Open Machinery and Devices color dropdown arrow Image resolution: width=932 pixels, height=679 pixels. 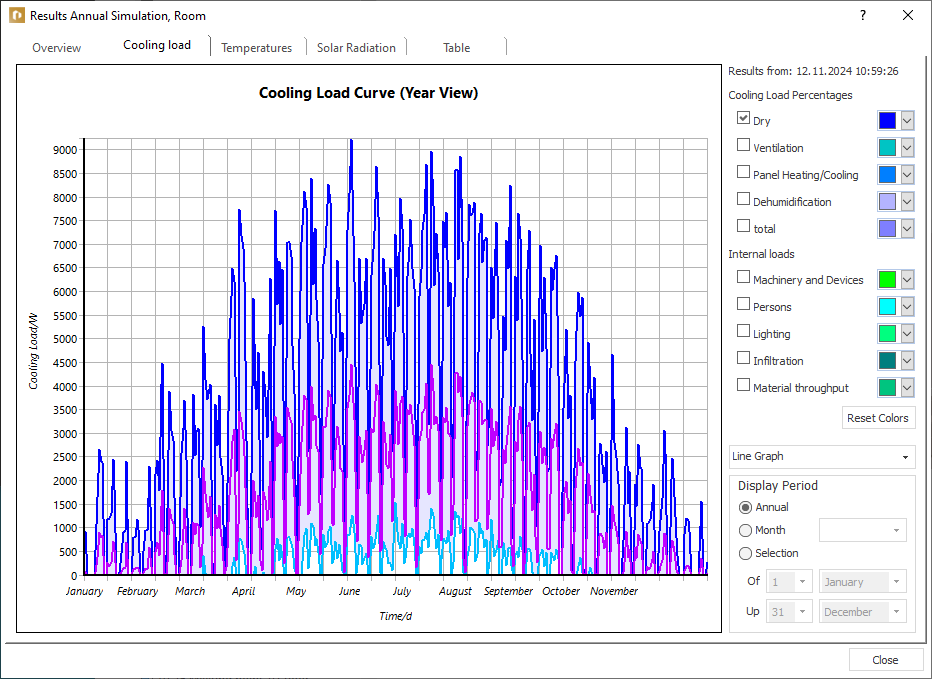click(907, 279)
